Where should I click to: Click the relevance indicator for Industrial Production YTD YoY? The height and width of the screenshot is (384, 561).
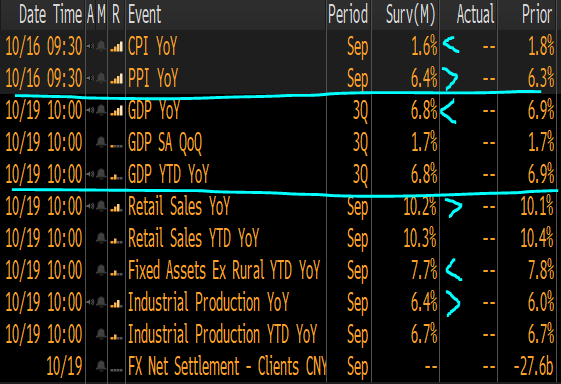116,337
